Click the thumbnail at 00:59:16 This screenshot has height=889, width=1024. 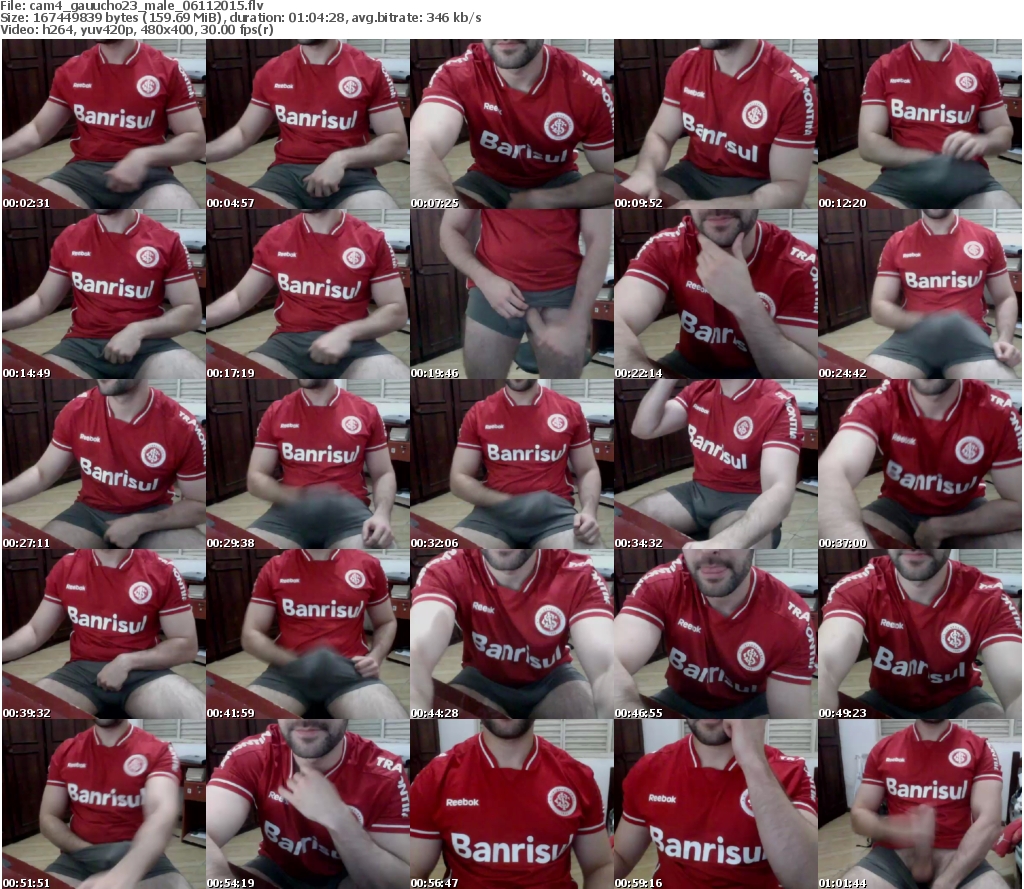716,804
